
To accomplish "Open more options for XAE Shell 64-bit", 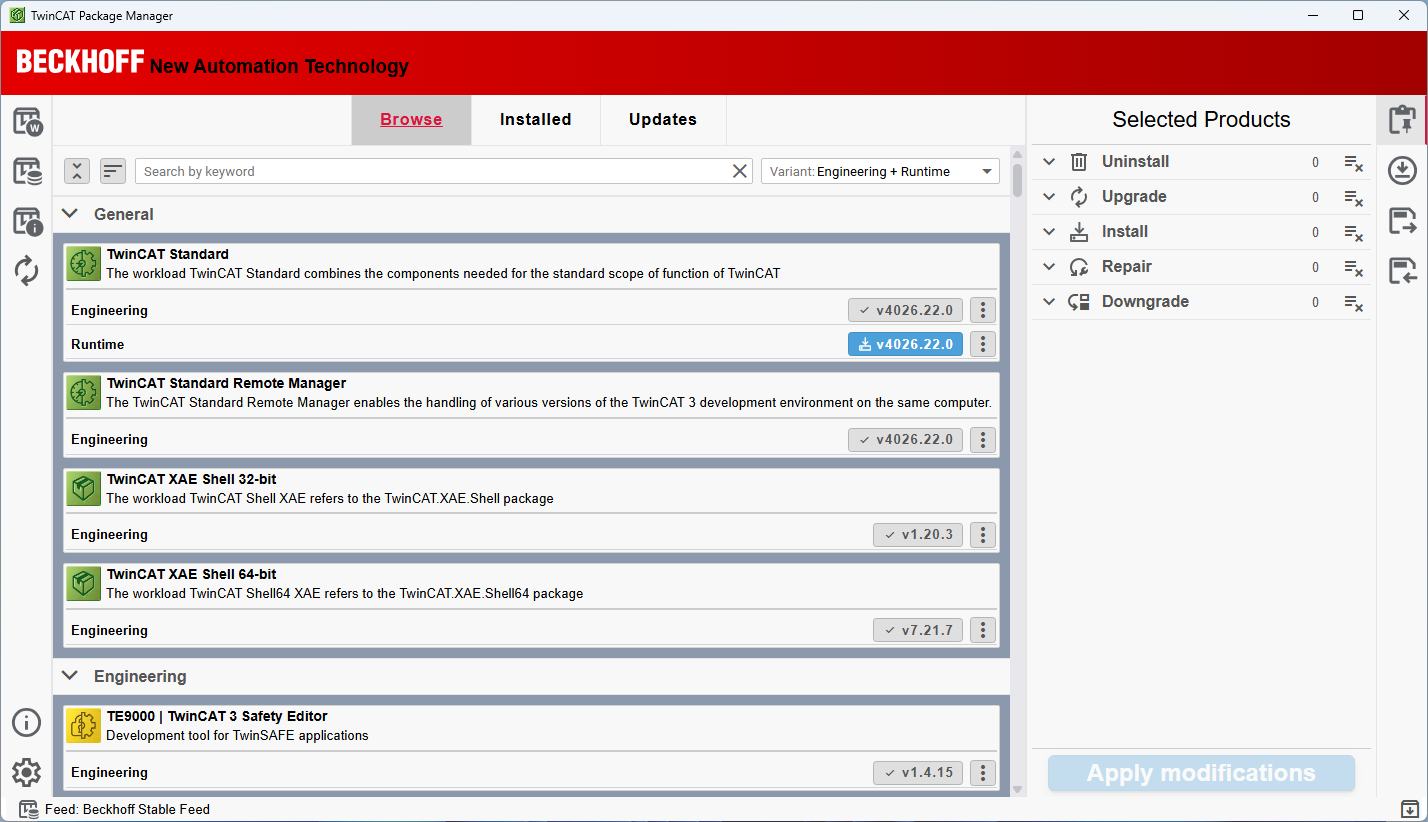I will pyautogui.click(x=983, y=630).
